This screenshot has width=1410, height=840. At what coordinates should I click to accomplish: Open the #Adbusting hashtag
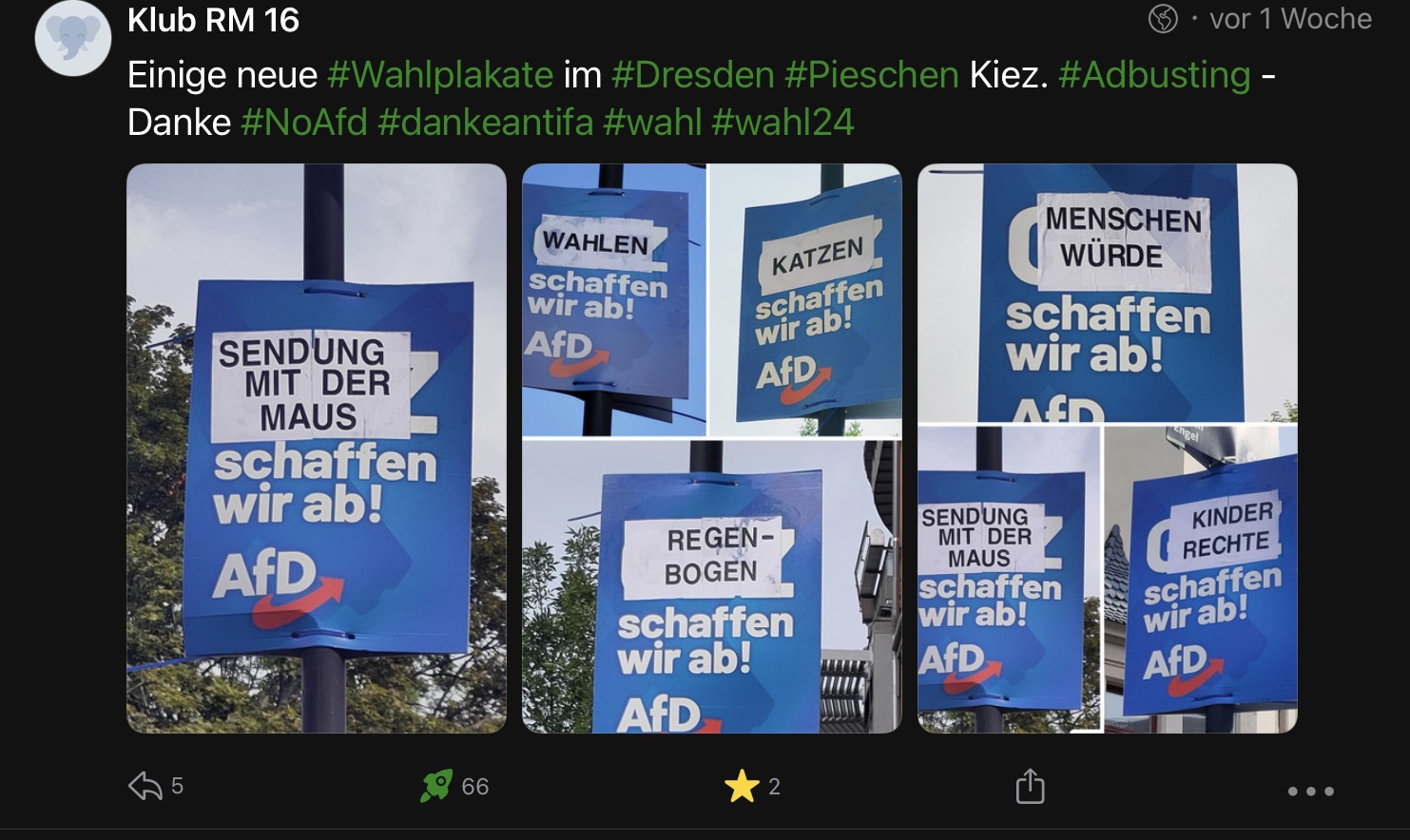pos(1154,74)
